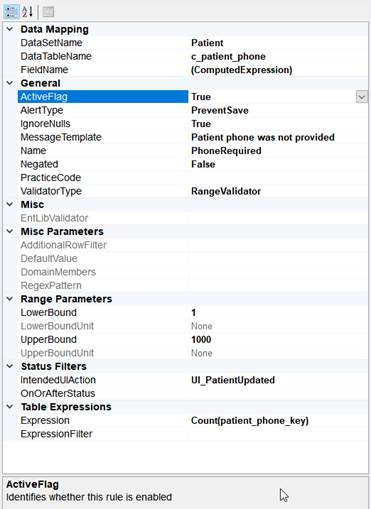Select the LowerBound value field

click(278, 313)
